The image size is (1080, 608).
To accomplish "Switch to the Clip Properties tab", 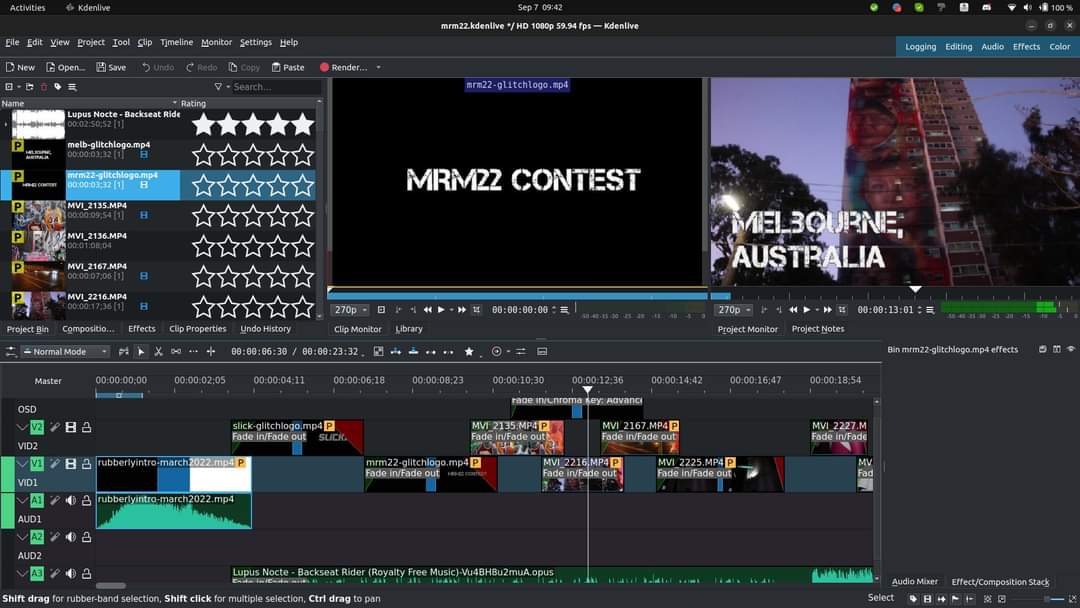I will pyautogui.click(x=198, y=328).
